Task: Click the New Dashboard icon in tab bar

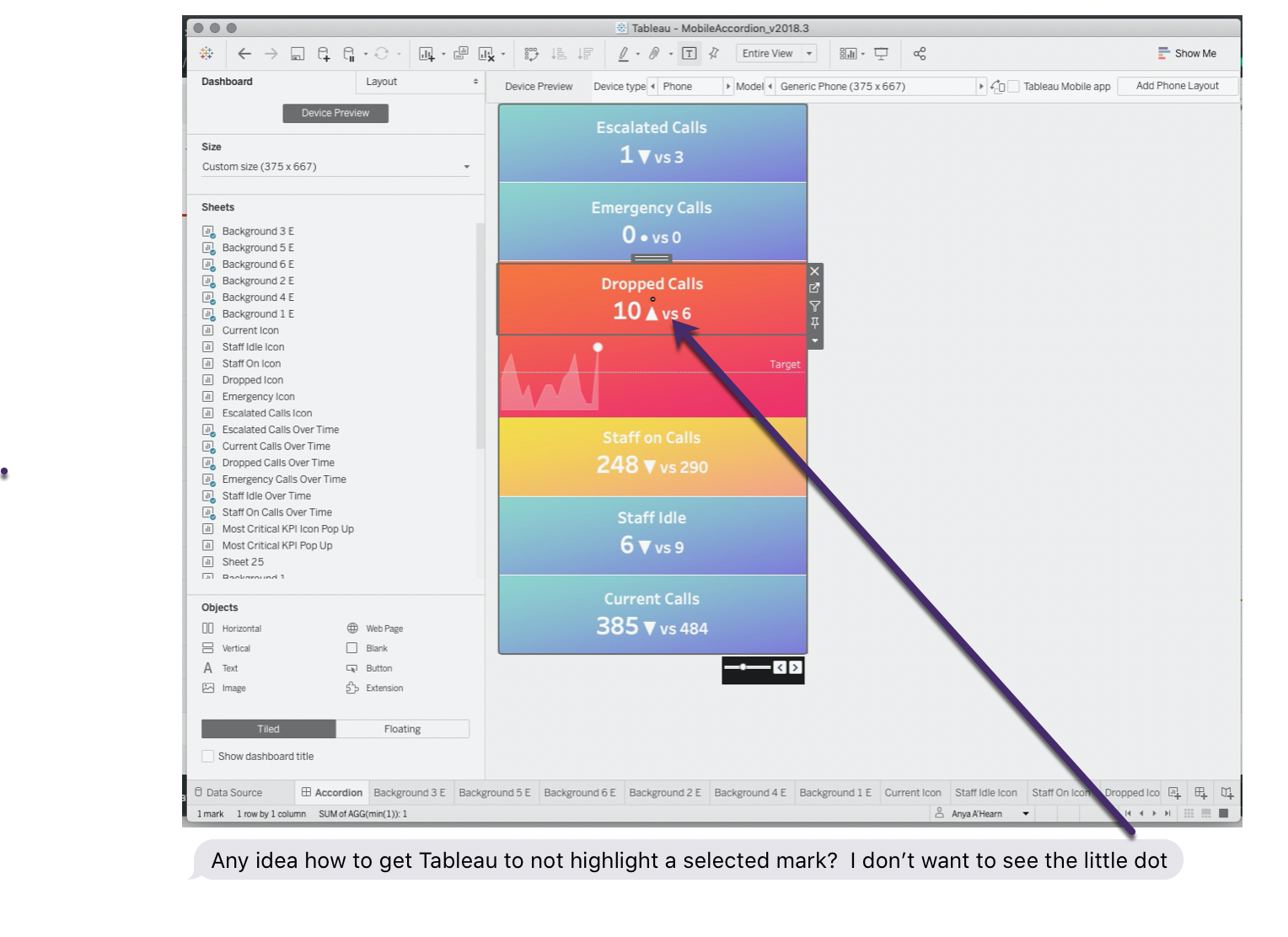Action: click(1200, 792)
